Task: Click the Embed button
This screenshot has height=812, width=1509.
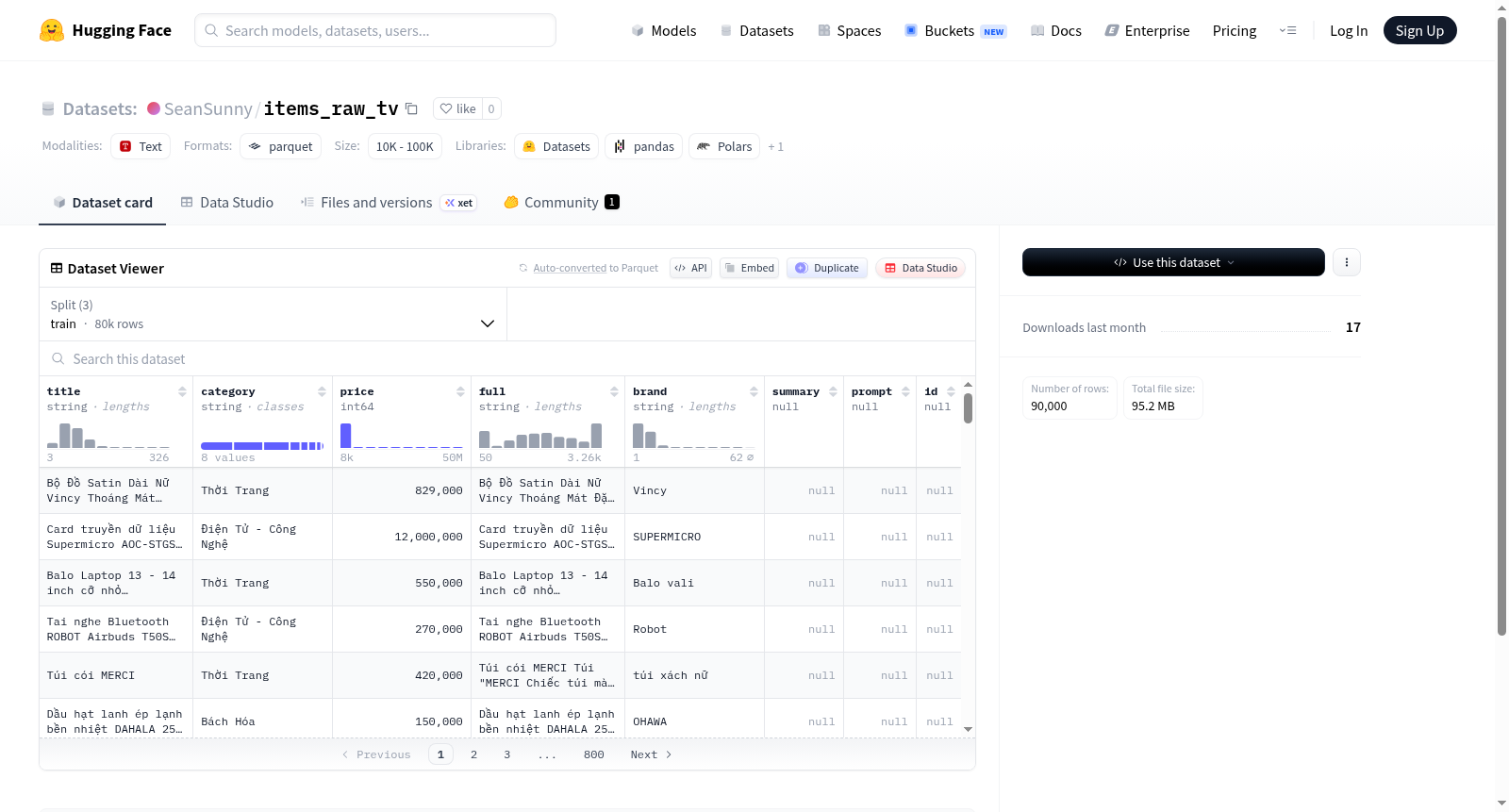Action: click(750, 268)
